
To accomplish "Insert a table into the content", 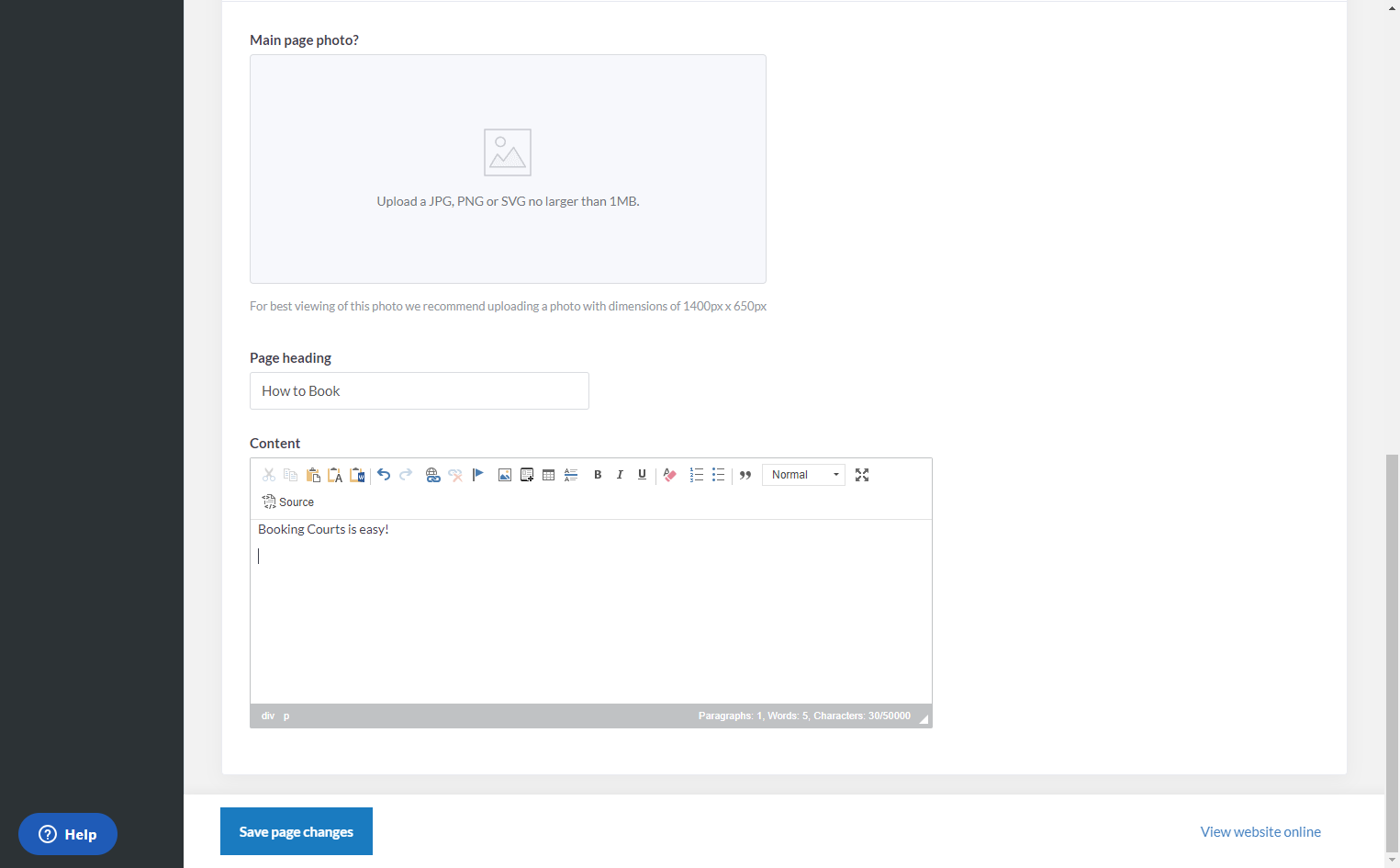I will tap(549, 475).
